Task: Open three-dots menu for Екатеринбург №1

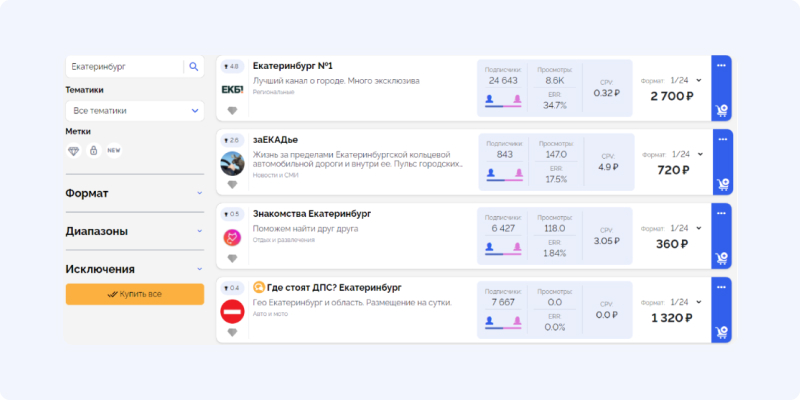Action: pos(721,66)
